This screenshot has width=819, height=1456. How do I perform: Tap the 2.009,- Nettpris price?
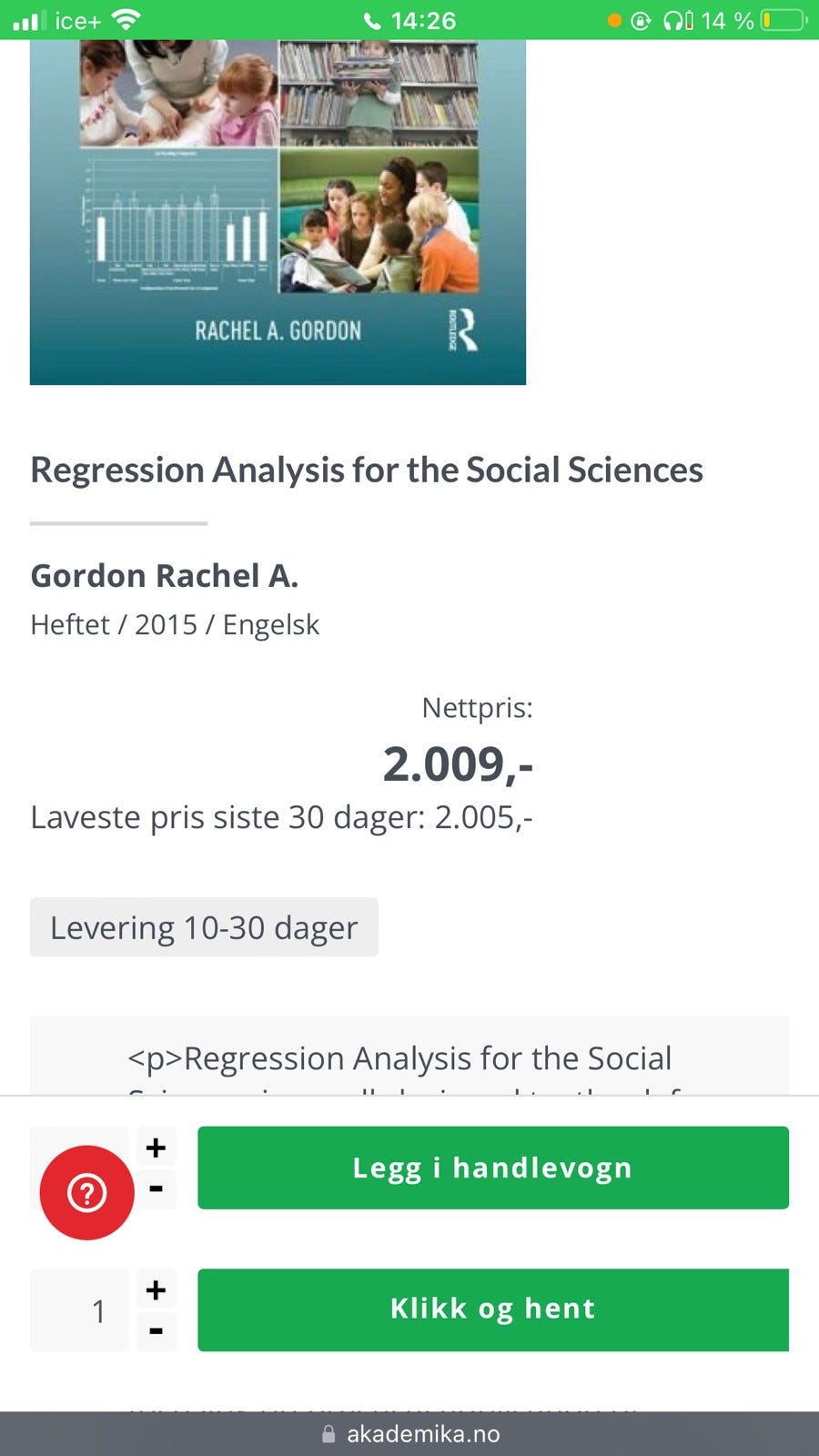458,764
